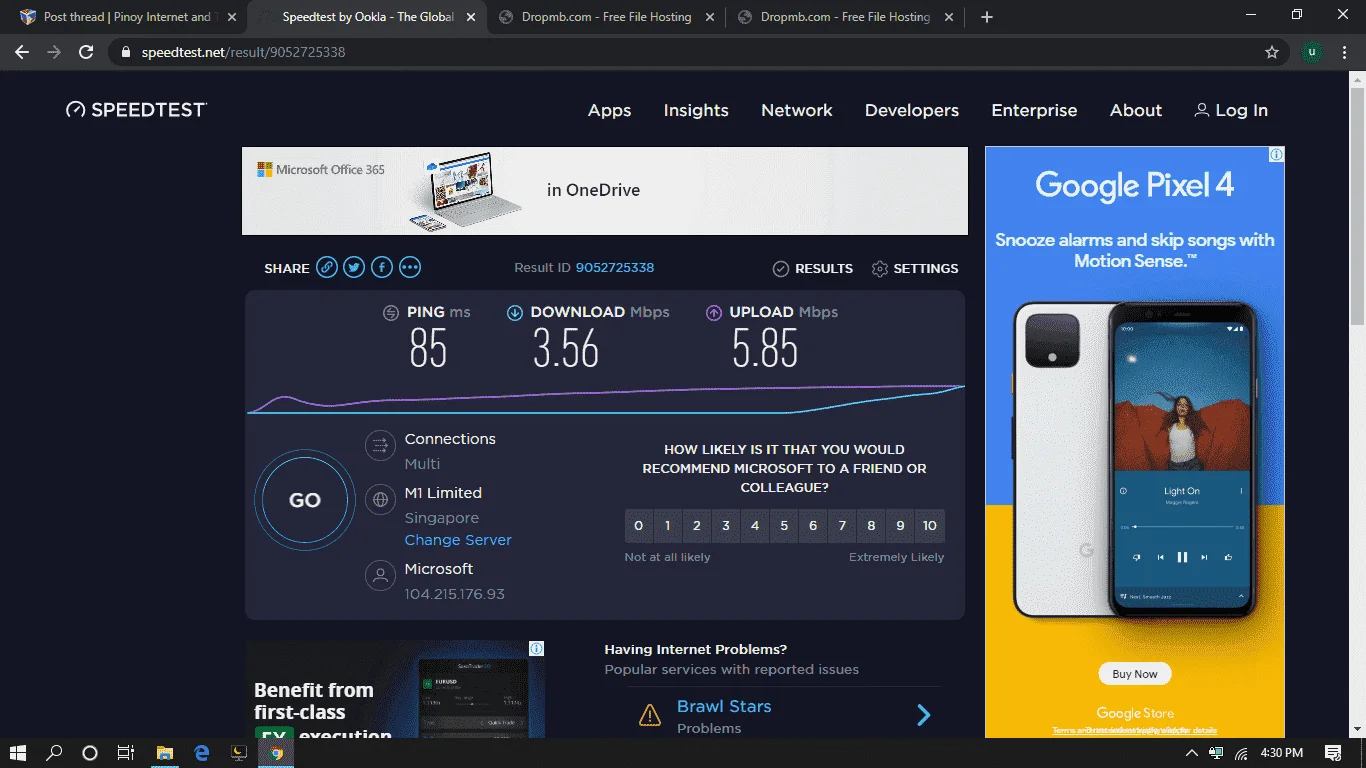1366x768 pixels.
Task: Click the warning icon next to Brawl Stars
Action: pyautogui.click(x=650, y=715)
